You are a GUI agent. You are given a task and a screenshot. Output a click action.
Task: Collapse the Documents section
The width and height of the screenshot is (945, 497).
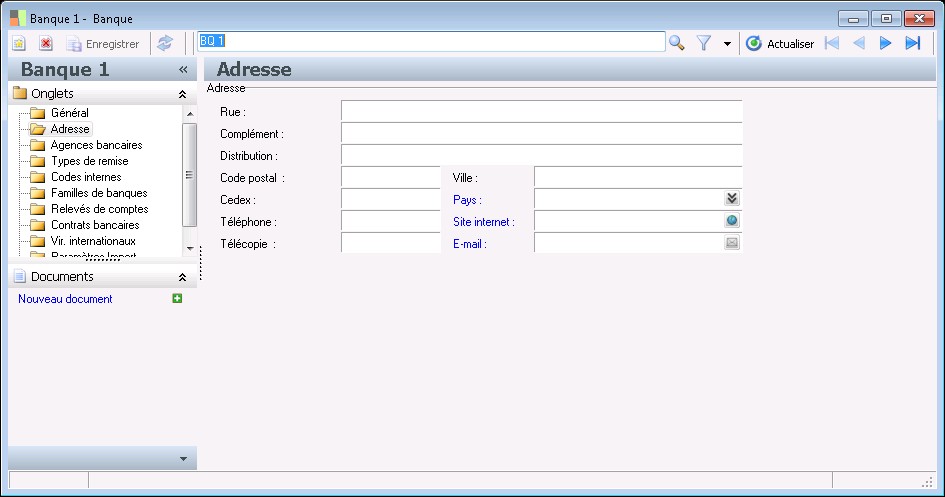(182, 277)
